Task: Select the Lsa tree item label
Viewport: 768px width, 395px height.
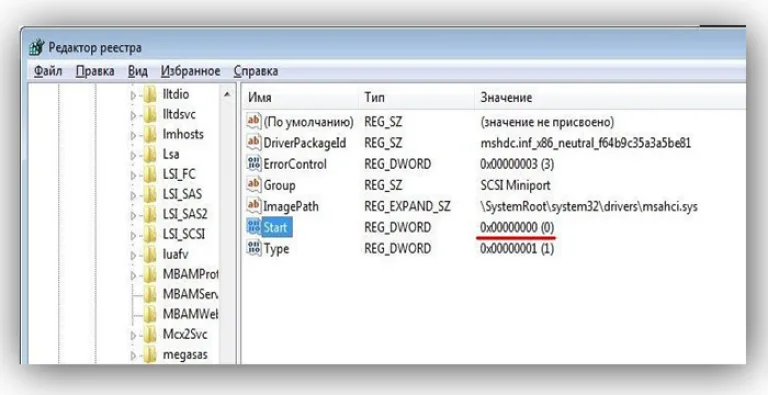Action: pos(171,154)
